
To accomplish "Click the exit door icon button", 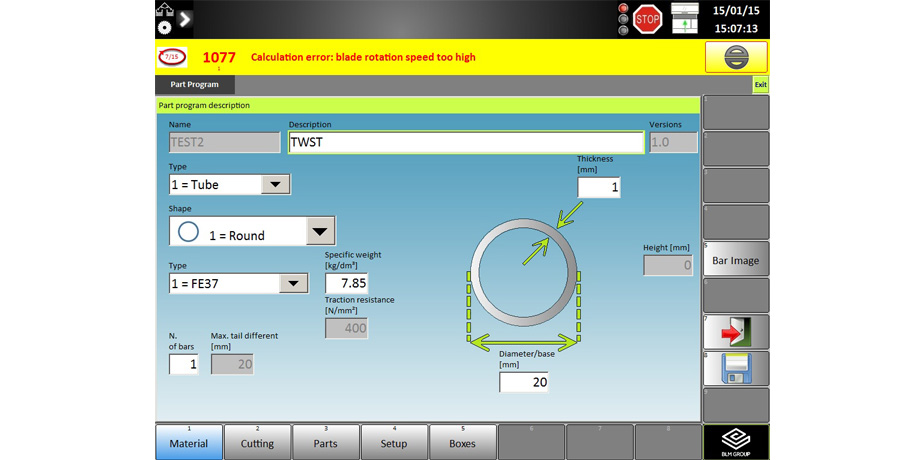I will [x=736, y=332].
